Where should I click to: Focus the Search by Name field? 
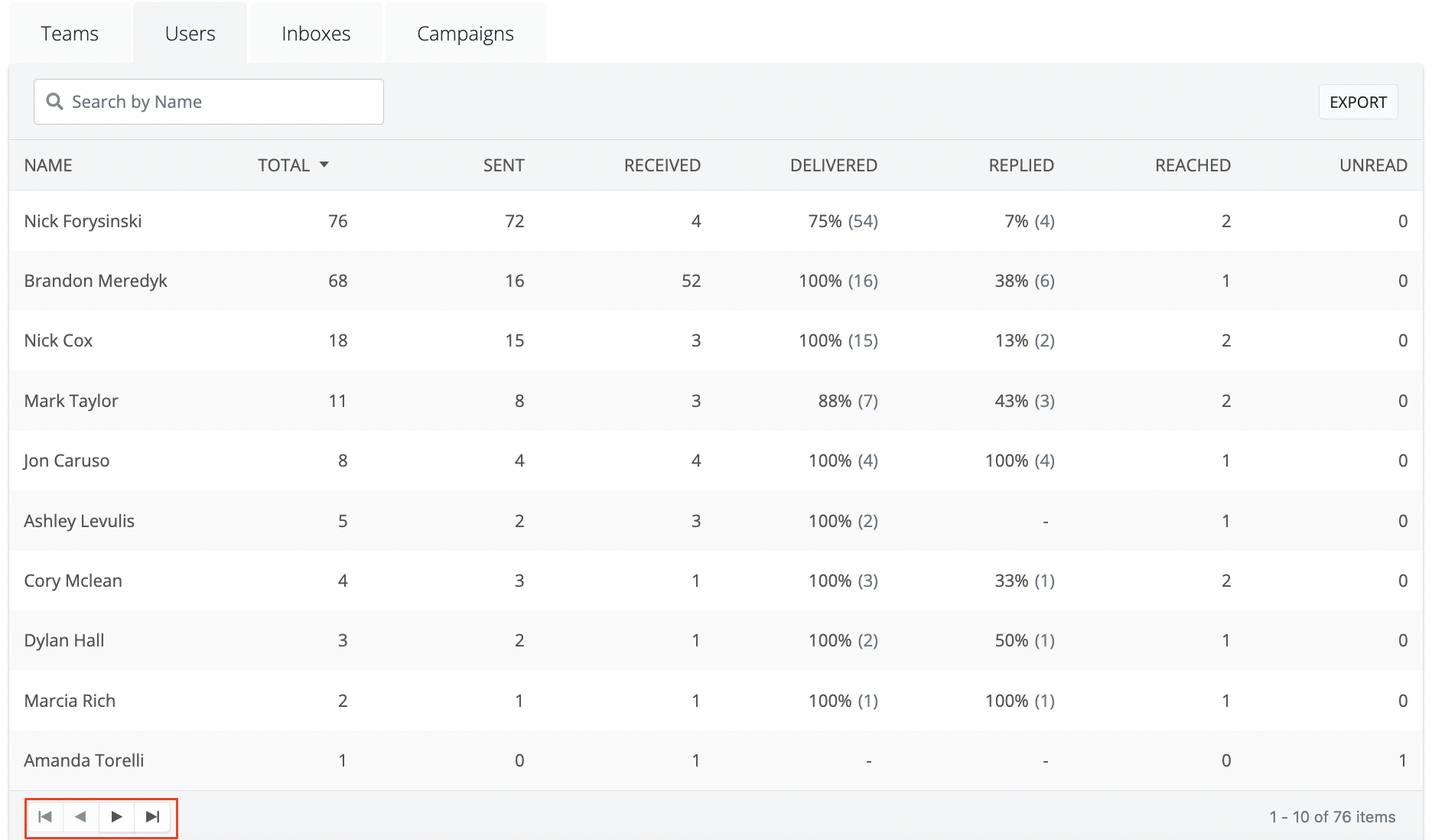click(222, 102)
